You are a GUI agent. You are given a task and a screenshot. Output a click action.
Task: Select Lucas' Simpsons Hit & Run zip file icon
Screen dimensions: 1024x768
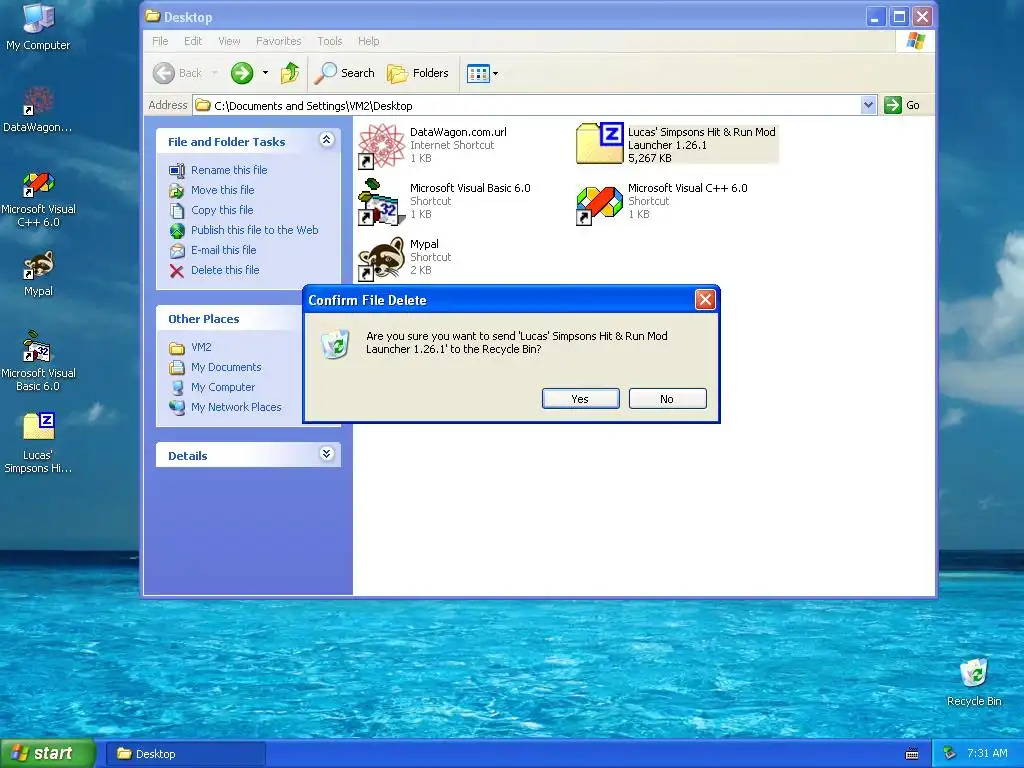(600, 144)
